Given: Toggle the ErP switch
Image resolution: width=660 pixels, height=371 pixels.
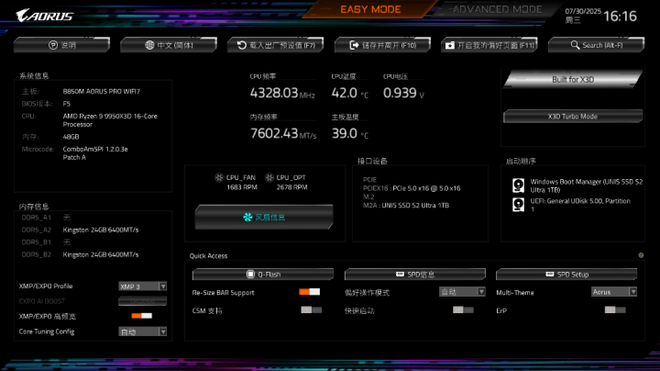Looking at the screenshot, I should (x=615, y=310).
